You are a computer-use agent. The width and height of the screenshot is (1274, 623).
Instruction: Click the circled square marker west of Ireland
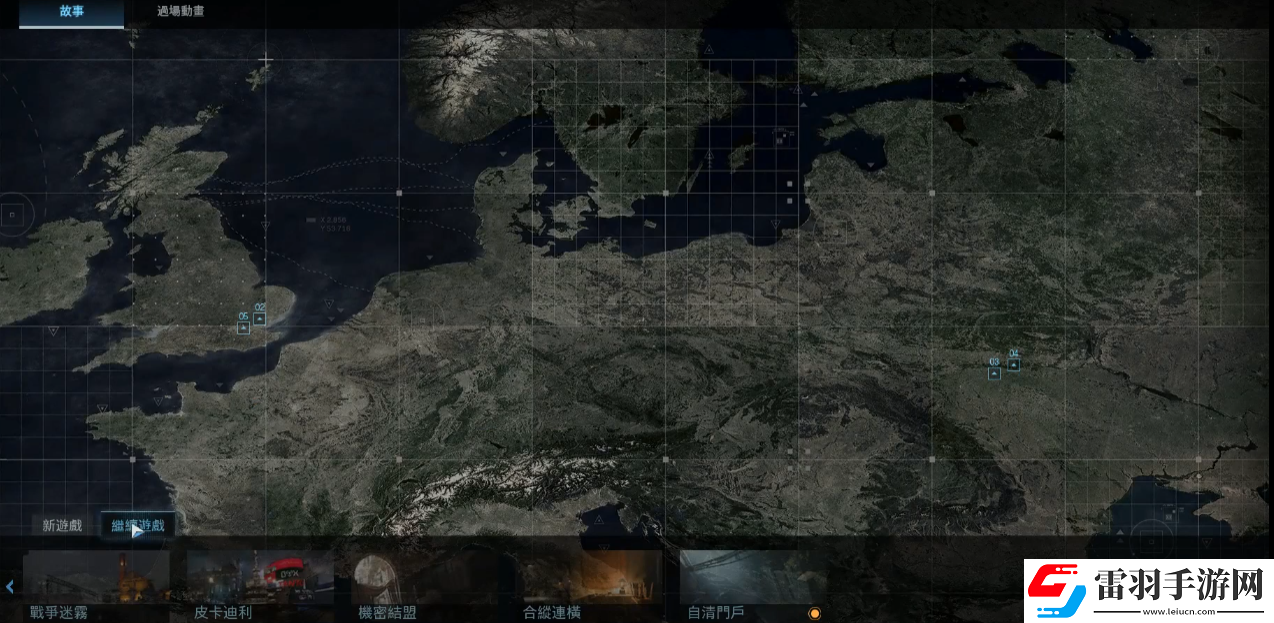tap(12, 213)
